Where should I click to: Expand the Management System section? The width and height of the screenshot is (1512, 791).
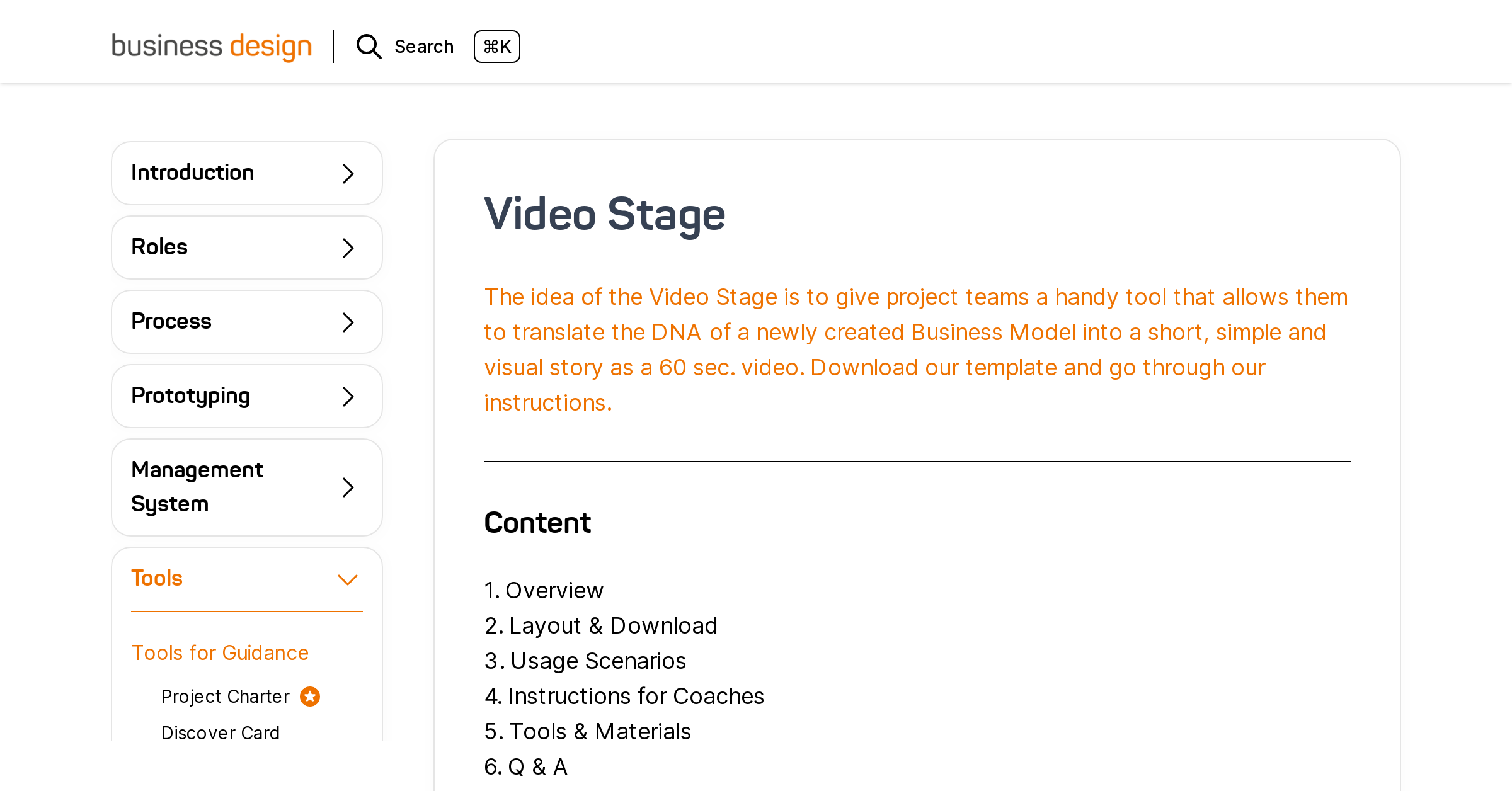click(246, 487)
